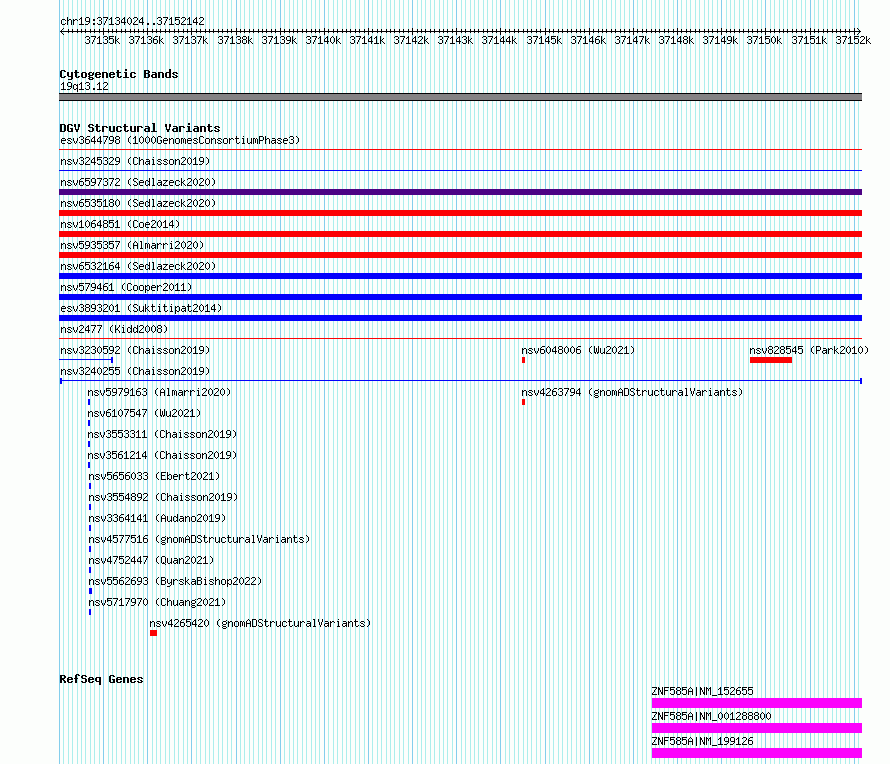Open the nsv4752447 (Quan2021) variant
This screenshot has height=764, width=890.
point(151,560)
